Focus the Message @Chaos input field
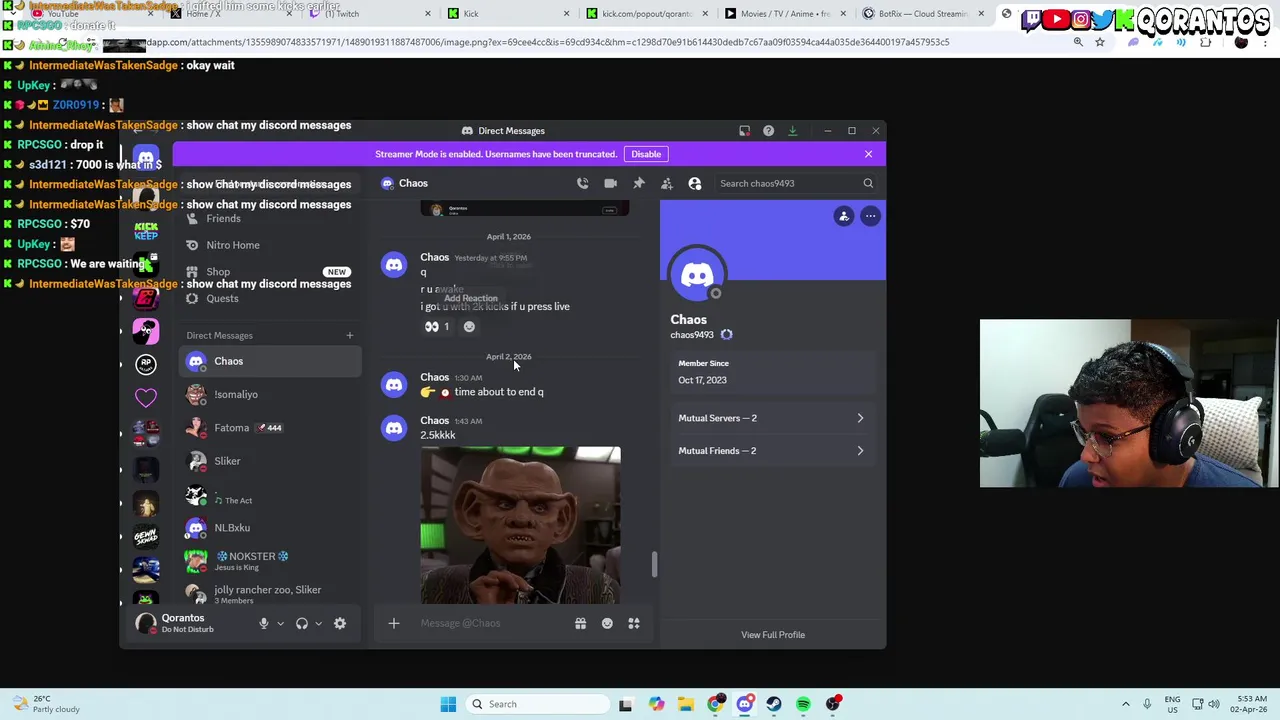The image size is (1280, 720). coord(490,623)
